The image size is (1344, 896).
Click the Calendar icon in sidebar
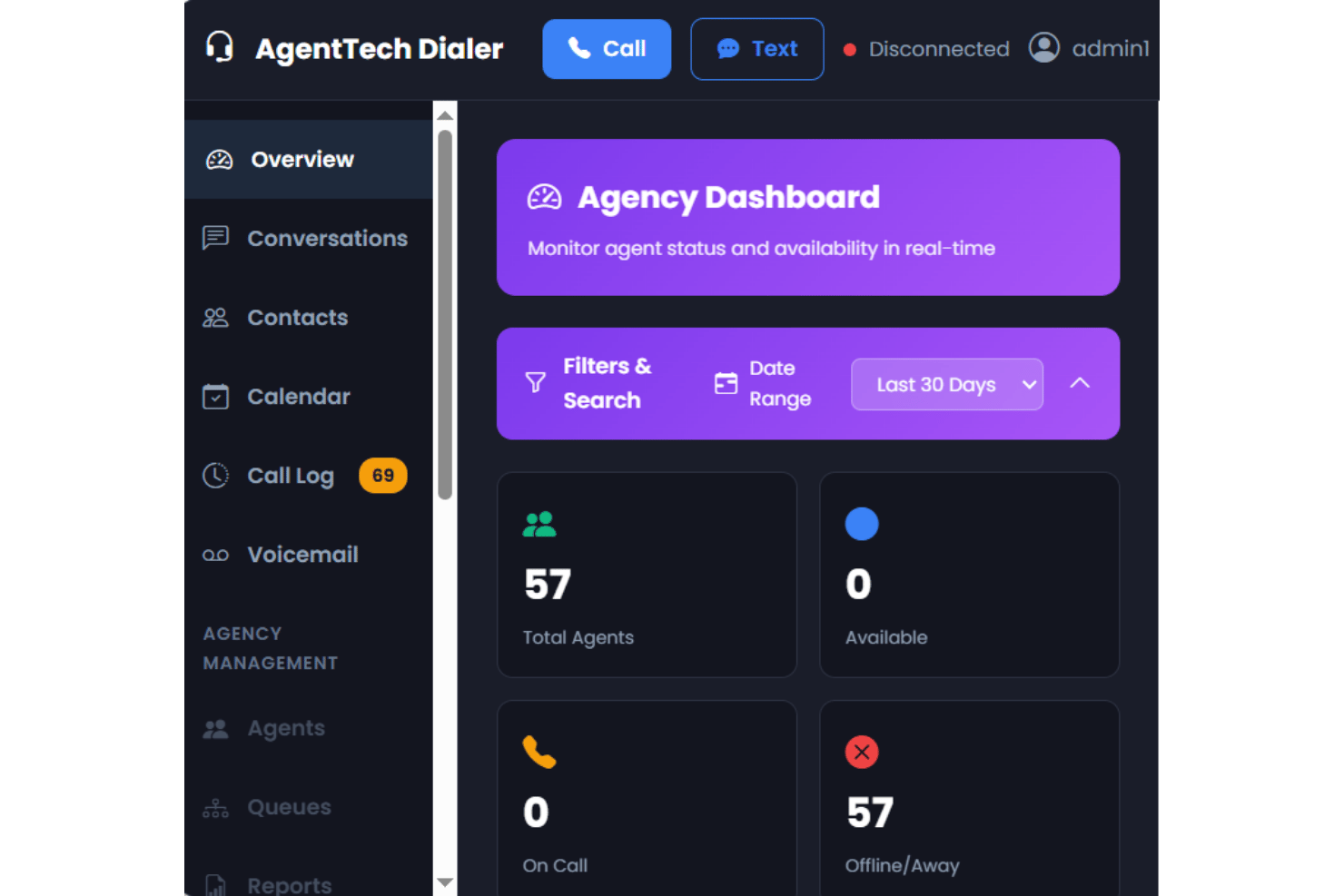point(215,396)
